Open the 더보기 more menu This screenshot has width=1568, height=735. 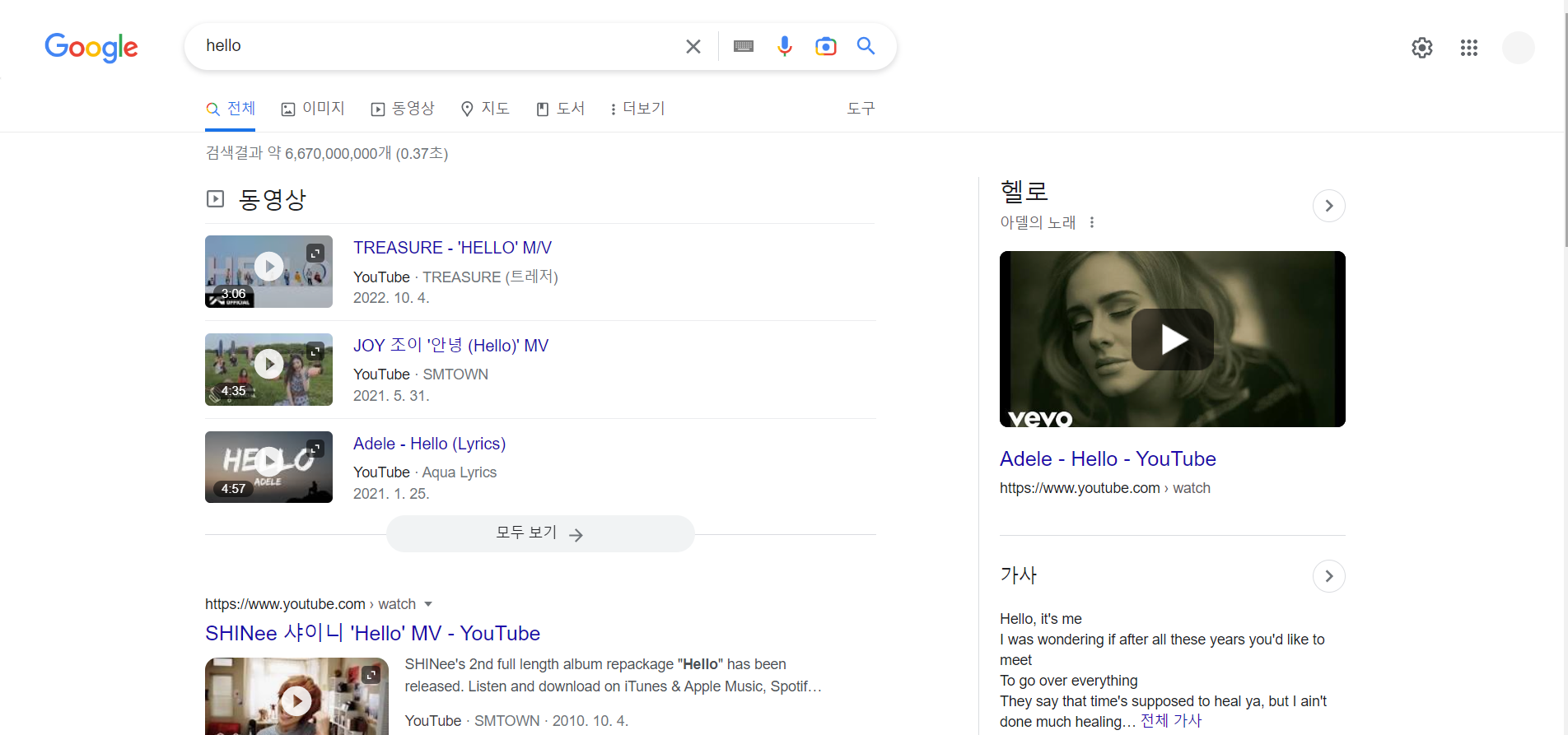coord(637,109)
